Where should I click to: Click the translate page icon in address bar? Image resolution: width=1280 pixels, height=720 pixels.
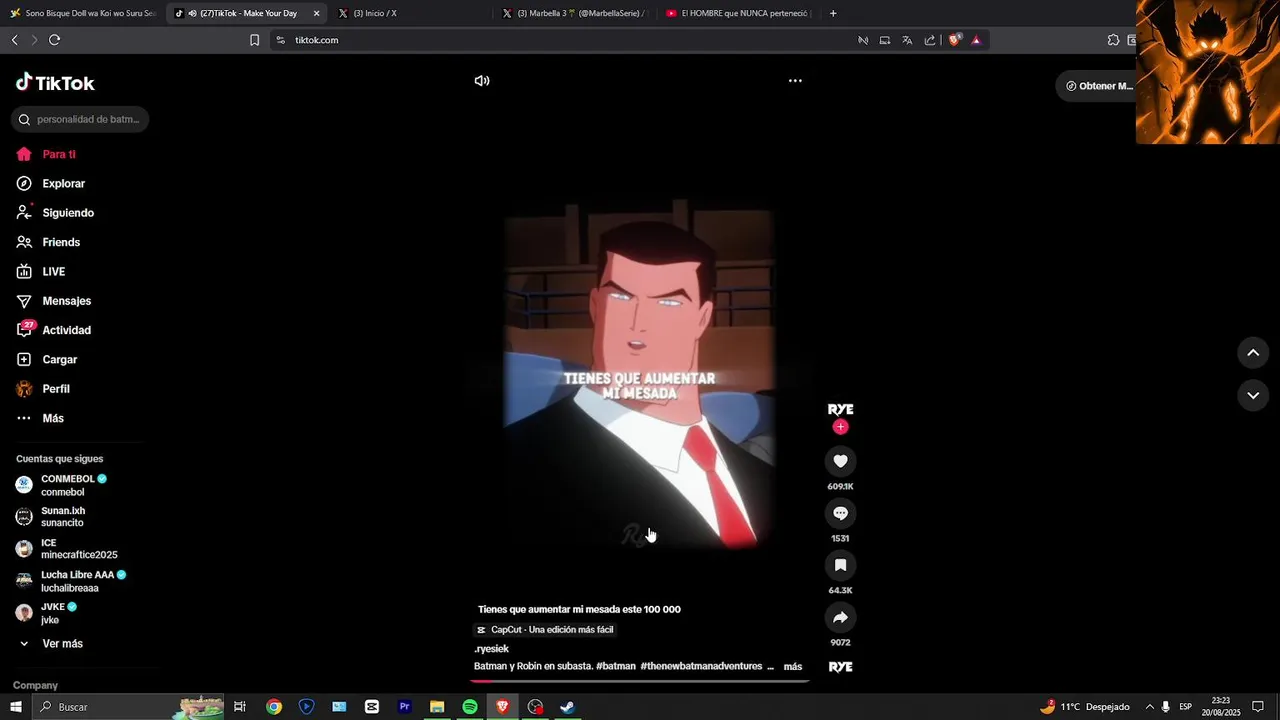point(907,40)
